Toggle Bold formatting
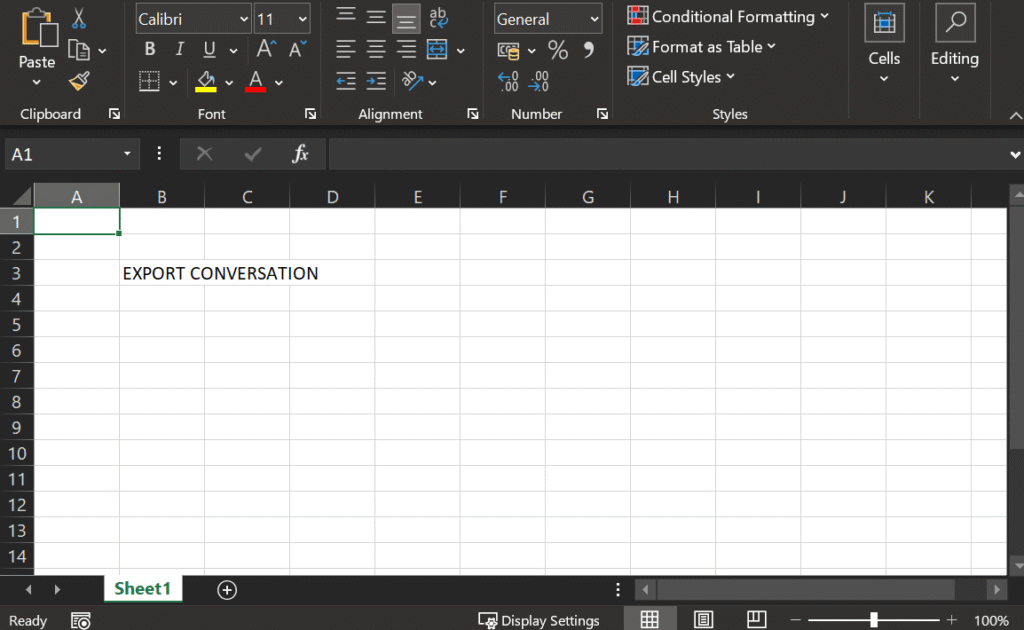This screenshot has height=630, width=1024. coord(150,50)
